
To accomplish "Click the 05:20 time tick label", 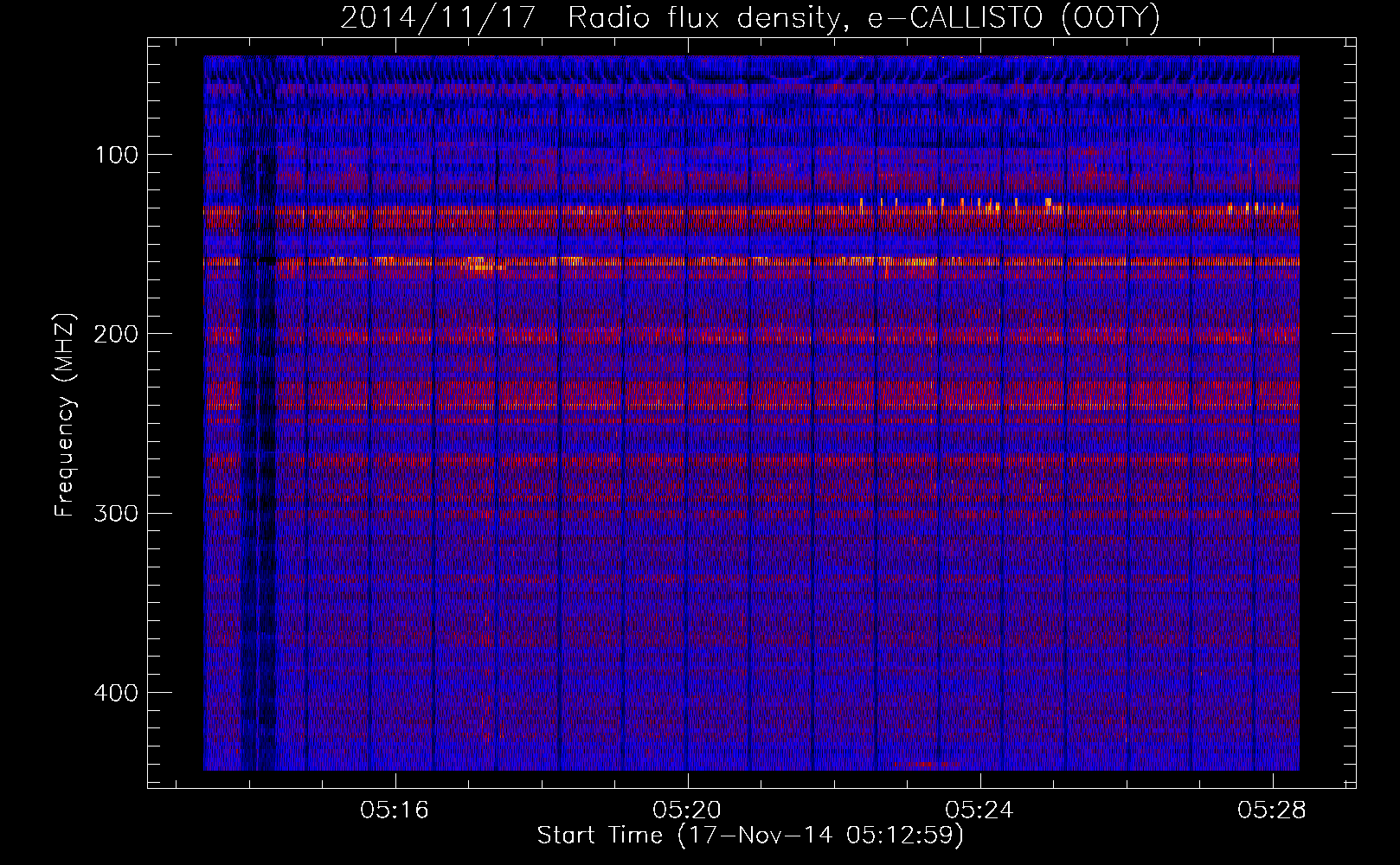I will pyautogui.click(x=688, y=811).
